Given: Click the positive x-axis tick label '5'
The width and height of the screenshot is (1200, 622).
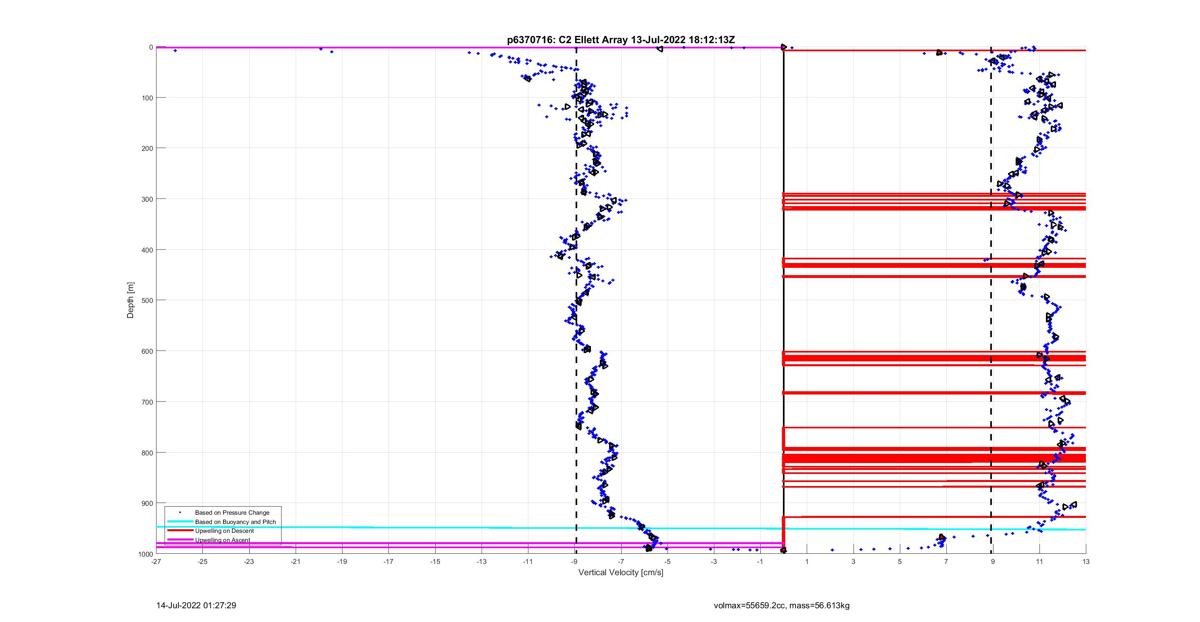Looking at the screenshot, I should (x=900, y=562).
